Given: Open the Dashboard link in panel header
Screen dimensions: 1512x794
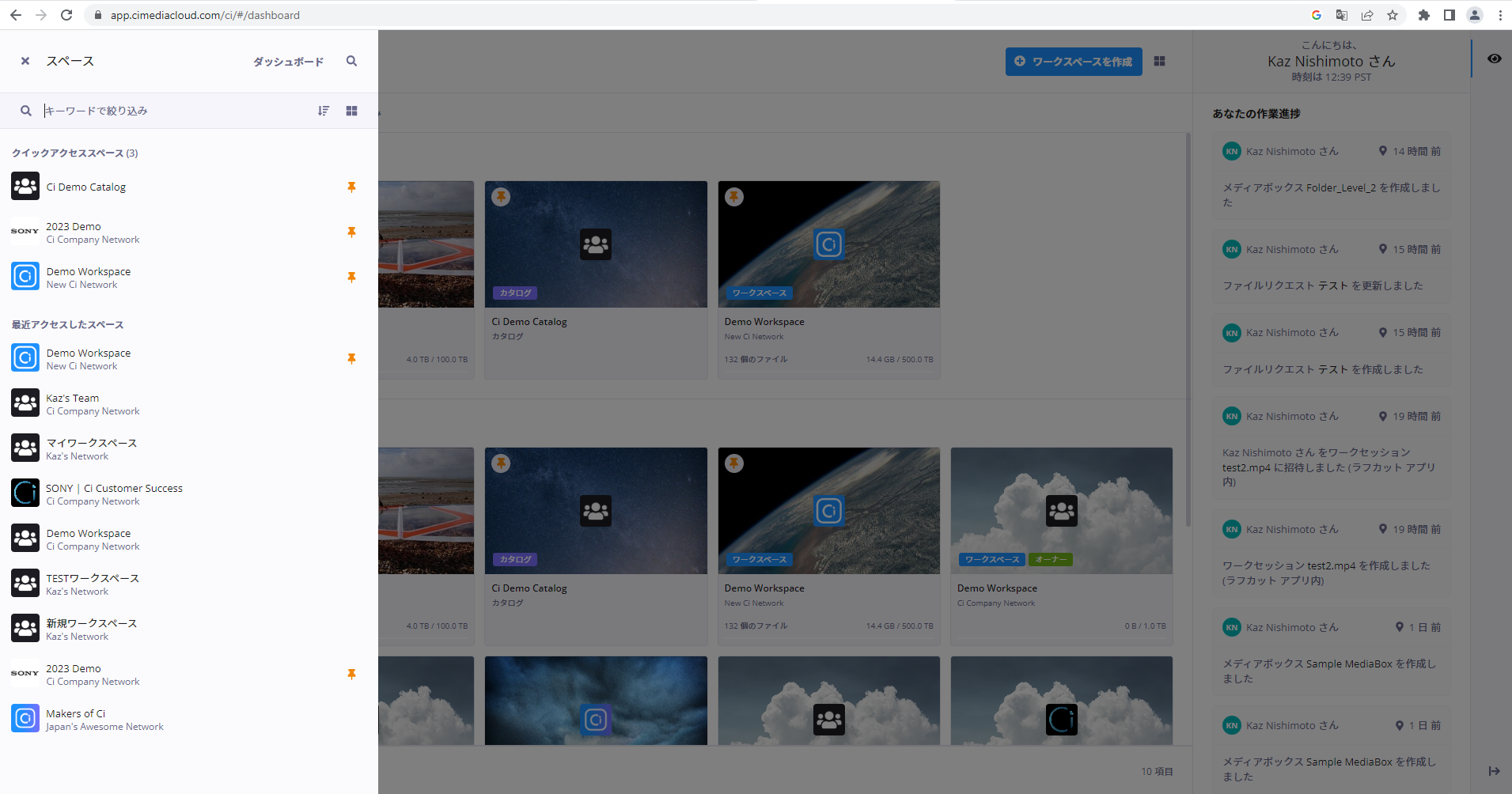Looking at the screenshot, I should click(288, 62).
